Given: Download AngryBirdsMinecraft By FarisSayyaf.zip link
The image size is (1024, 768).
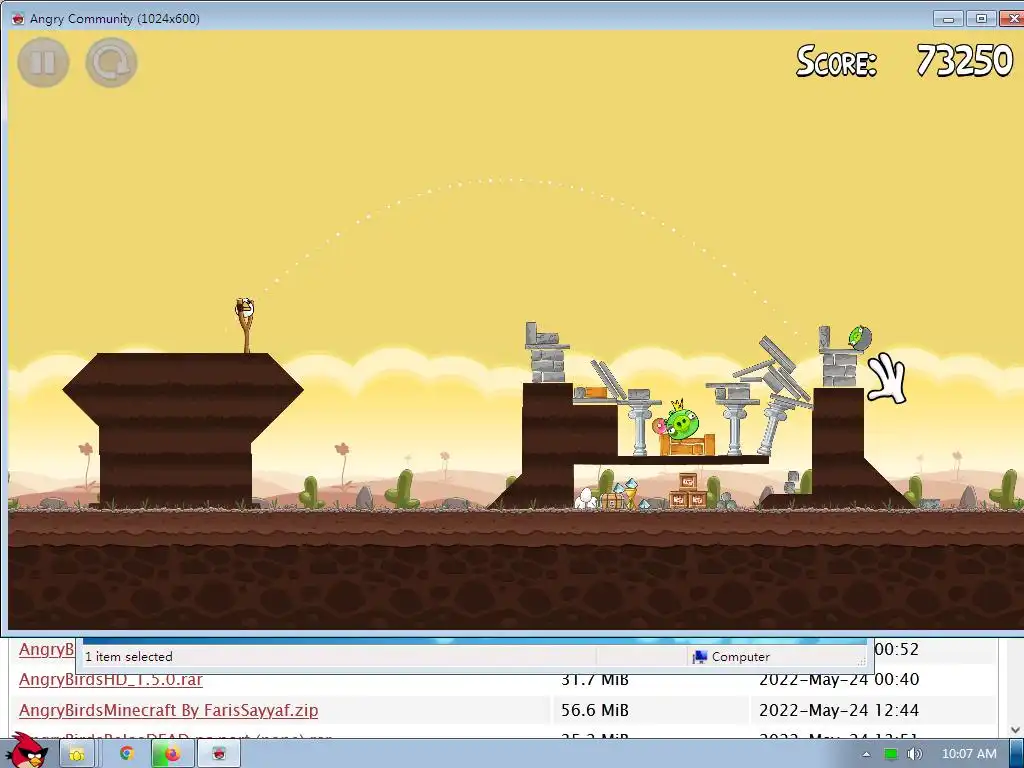Looking at the screenshot, I should [168, 710].
